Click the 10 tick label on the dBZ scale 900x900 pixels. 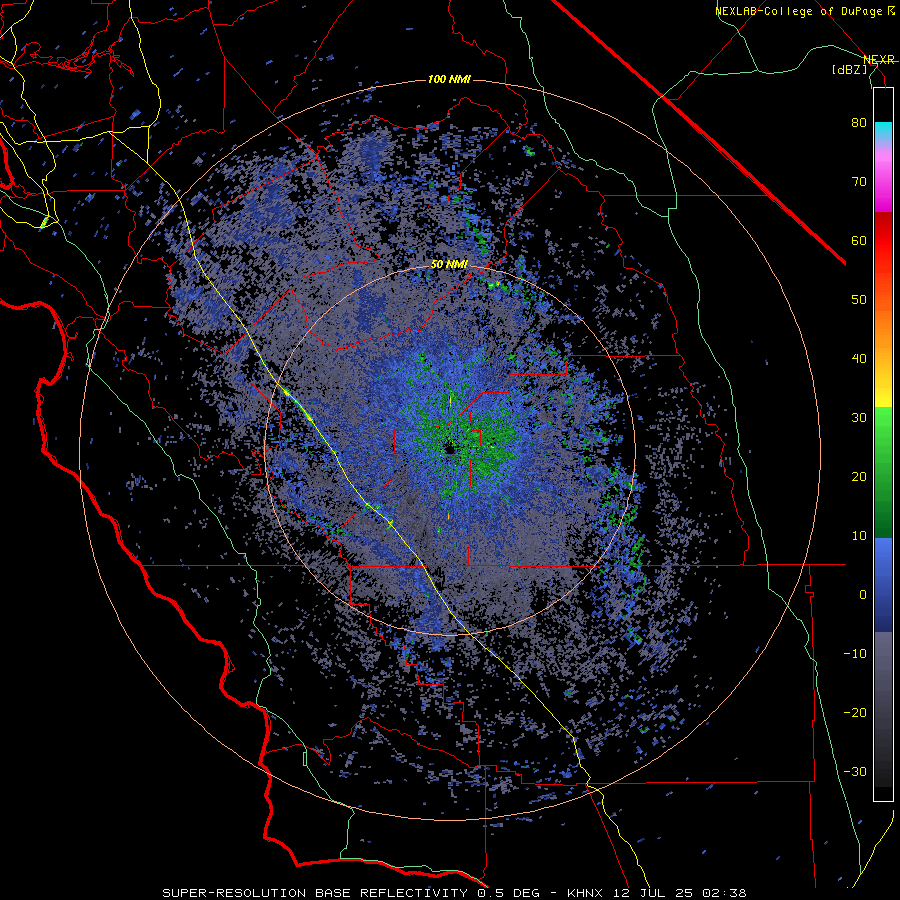[x=859, y=536]
